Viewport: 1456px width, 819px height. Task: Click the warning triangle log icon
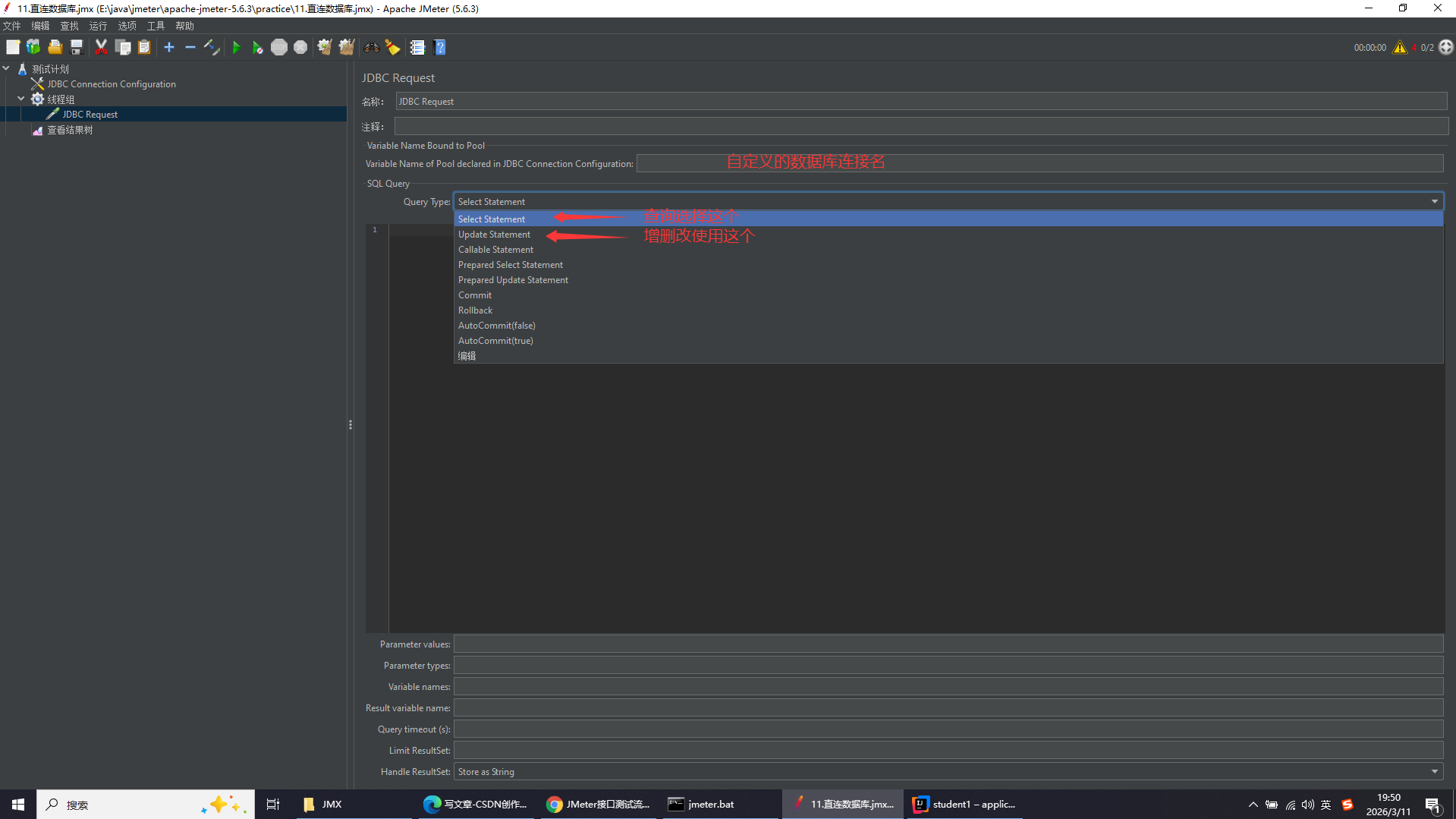tap(1400, 47)
